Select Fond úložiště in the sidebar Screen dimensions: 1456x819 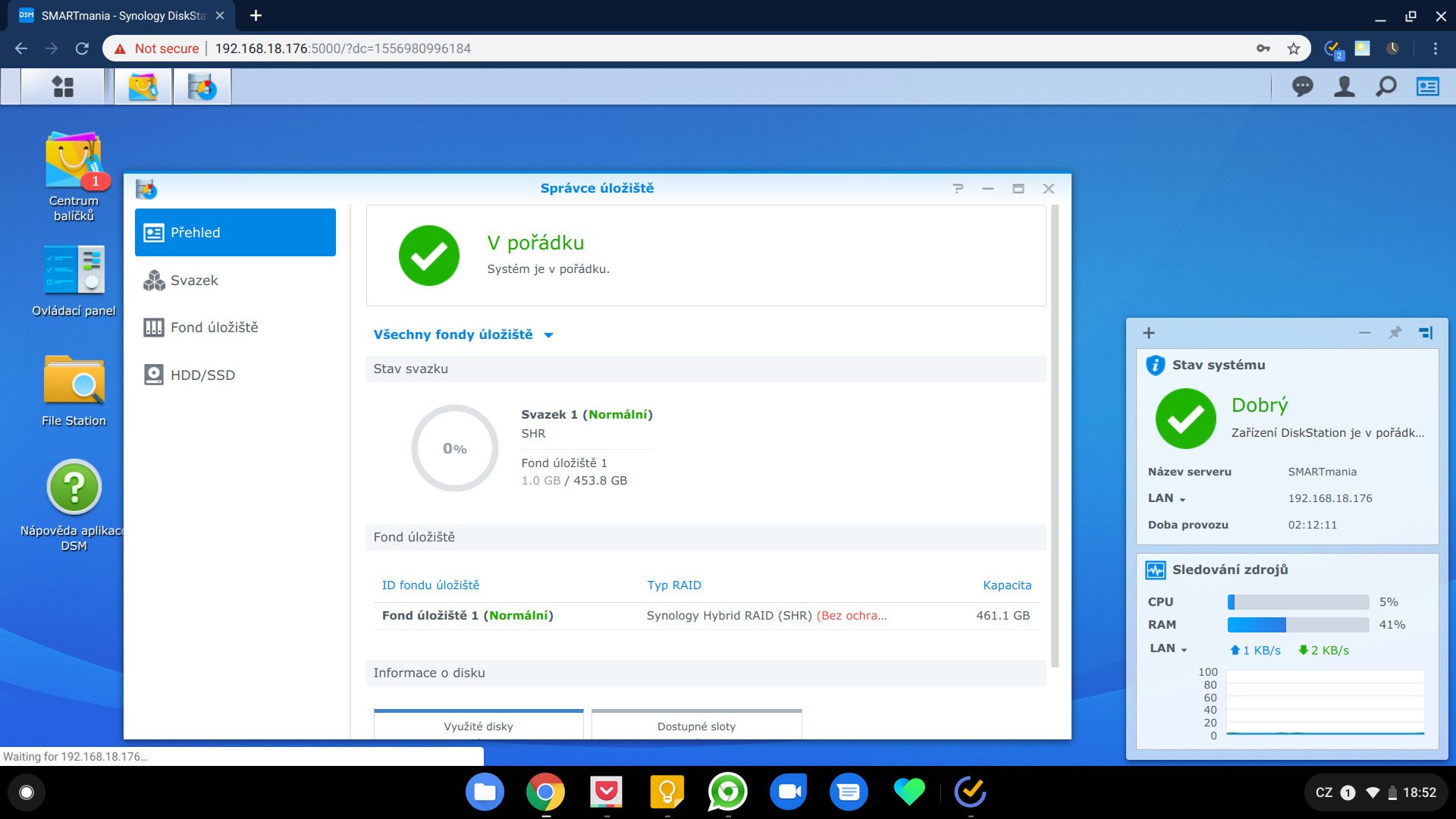[x=235, y=328]
